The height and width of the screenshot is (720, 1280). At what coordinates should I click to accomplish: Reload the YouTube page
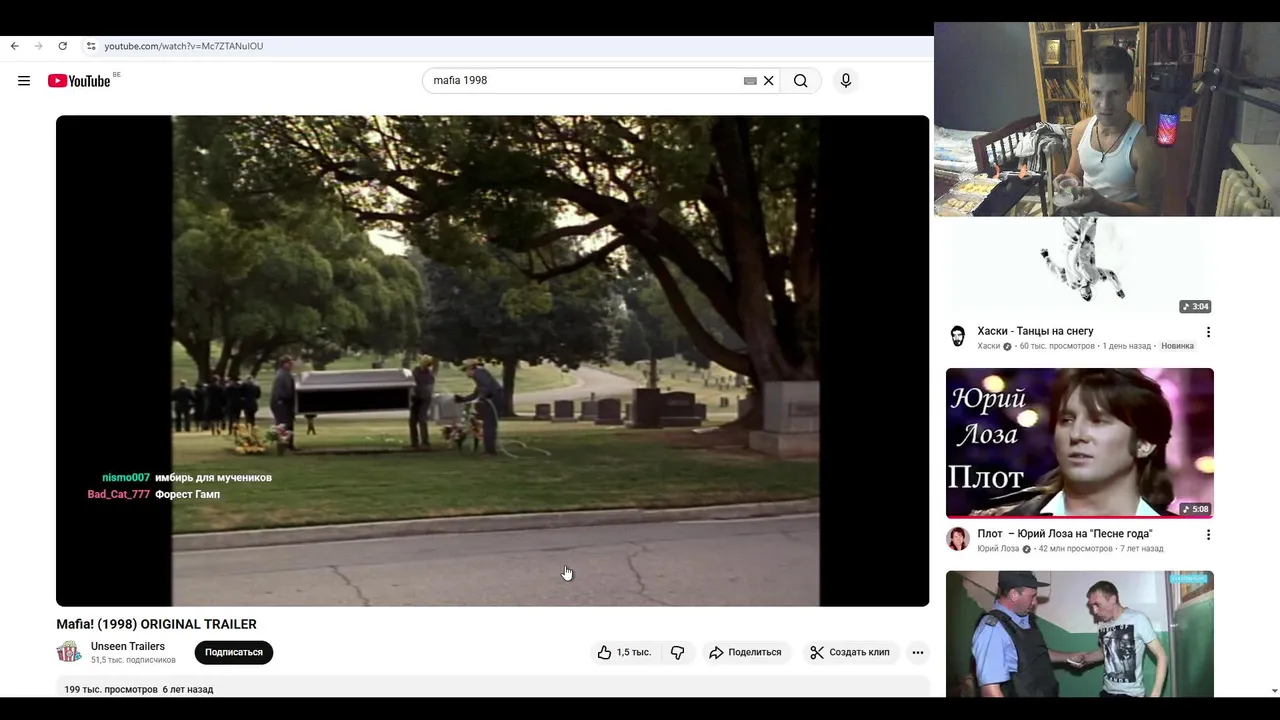(62, 46)
